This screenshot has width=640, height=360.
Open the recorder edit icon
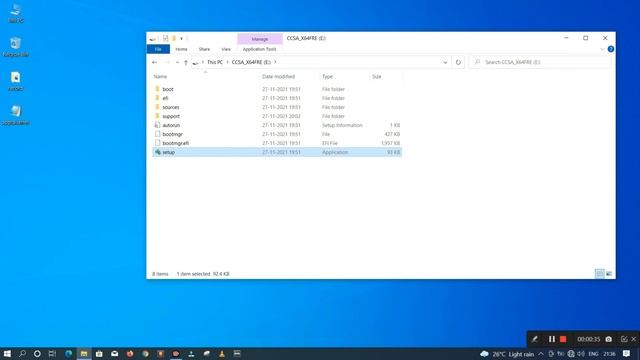click(624, 339)
